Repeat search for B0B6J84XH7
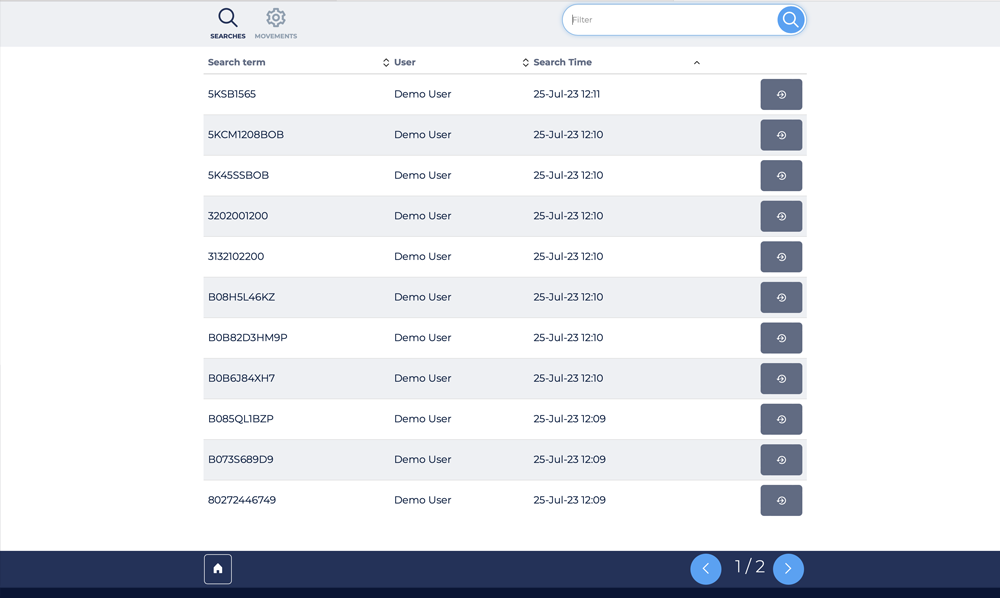 (781, 379)
